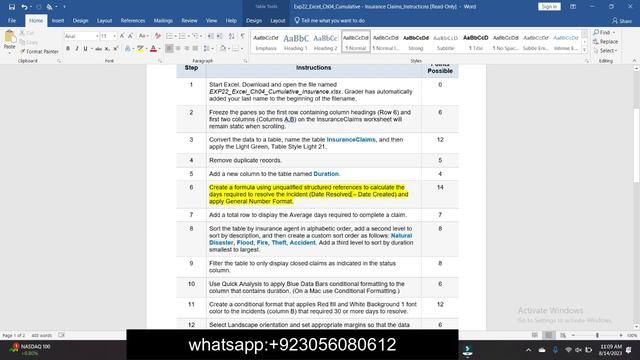
Task: Click the Read Mode view icon
Action: tap(535, 335)
